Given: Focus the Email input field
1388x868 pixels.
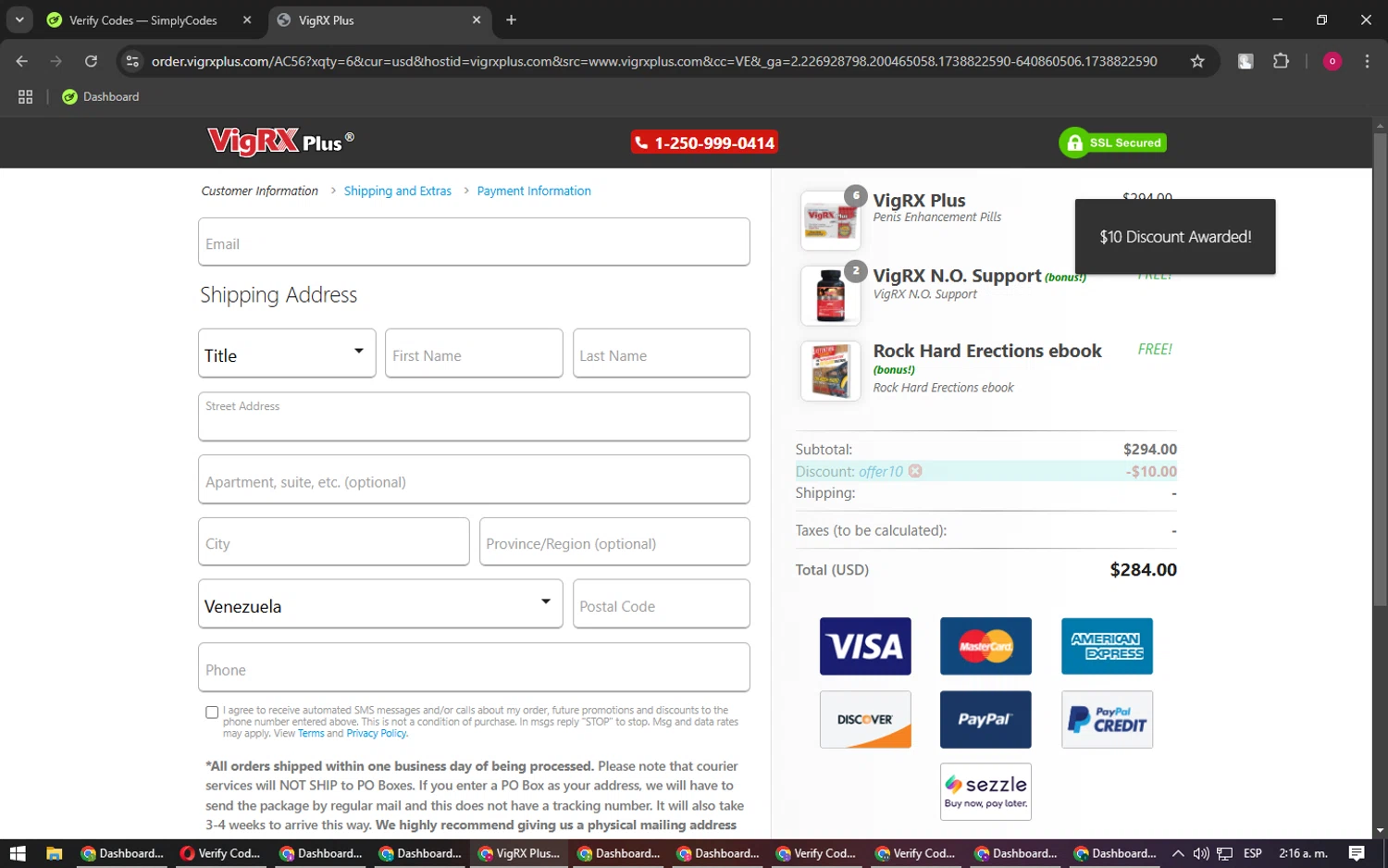Looking at the screenshot, I should (474, 242).
